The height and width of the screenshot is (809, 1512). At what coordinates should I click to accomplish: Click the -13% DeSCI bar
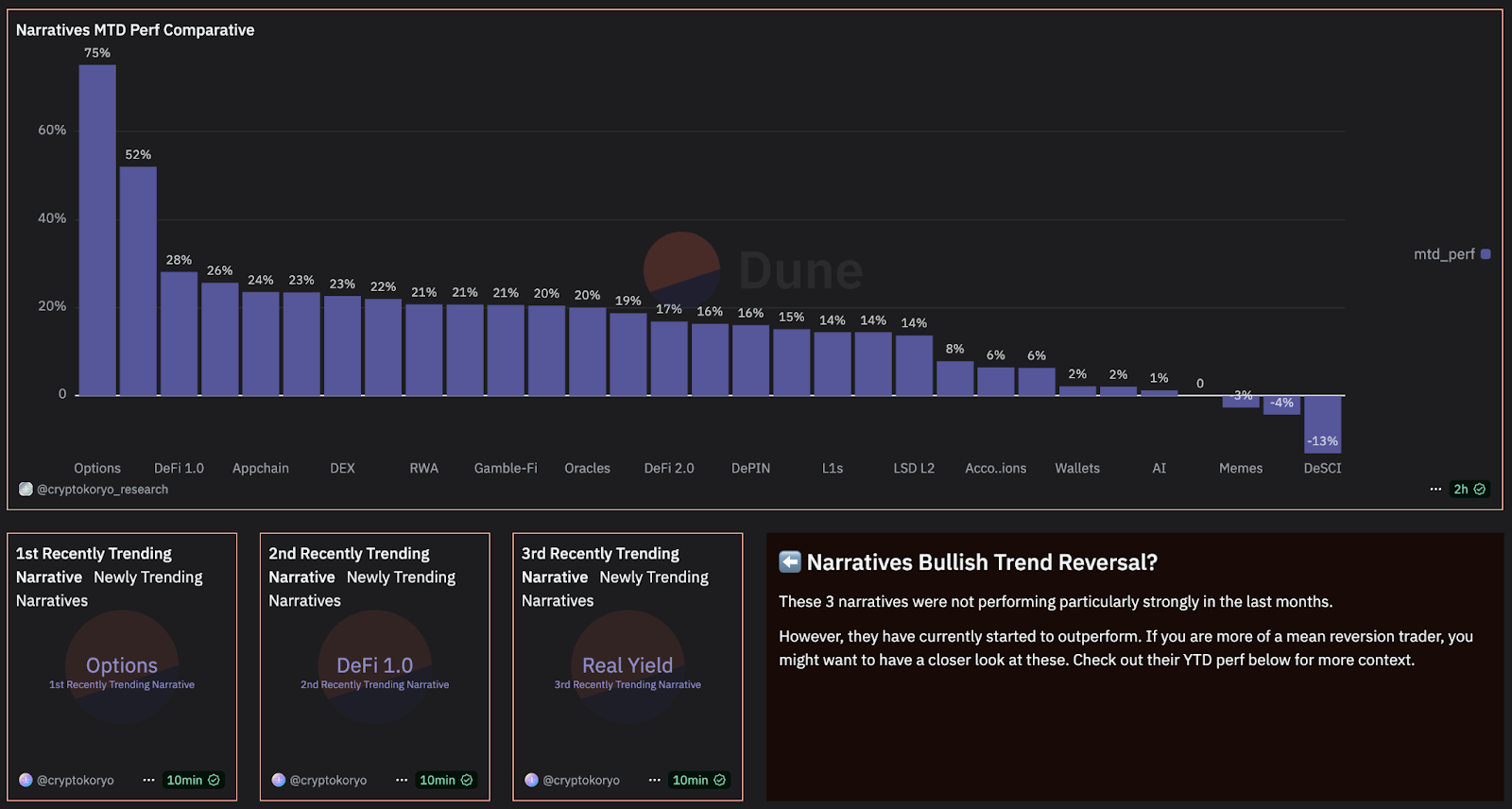point(1323,424)
